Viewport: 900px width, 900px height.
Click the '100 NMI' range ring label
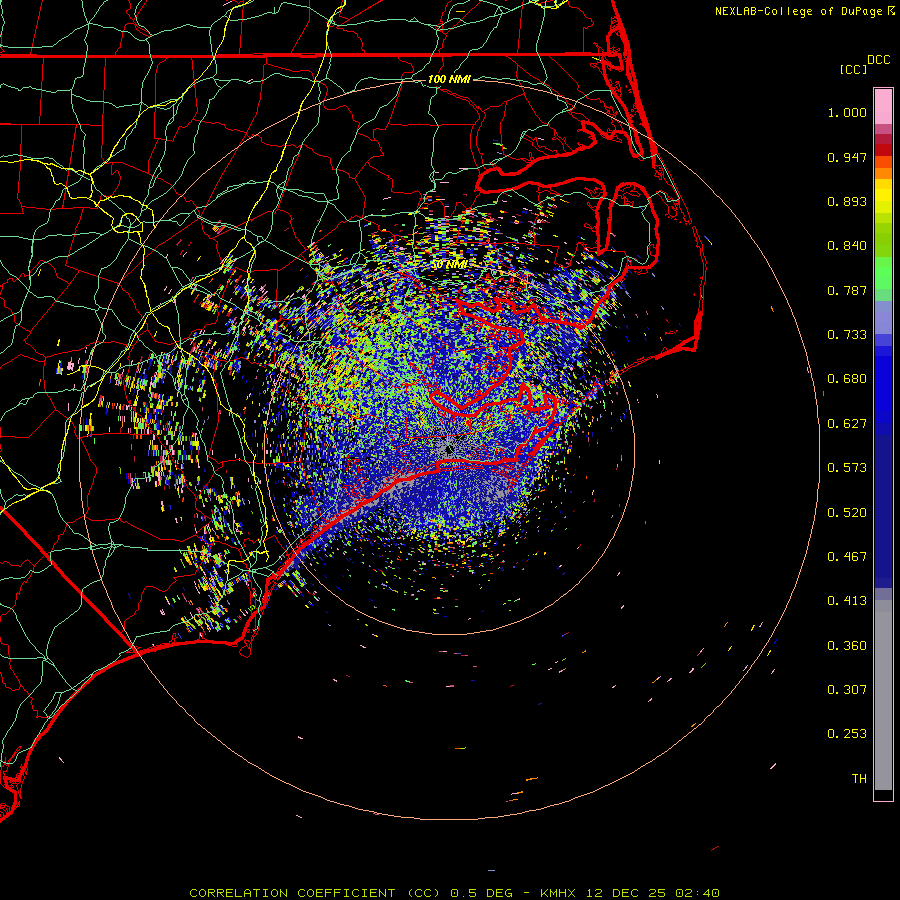pos(449,79)
